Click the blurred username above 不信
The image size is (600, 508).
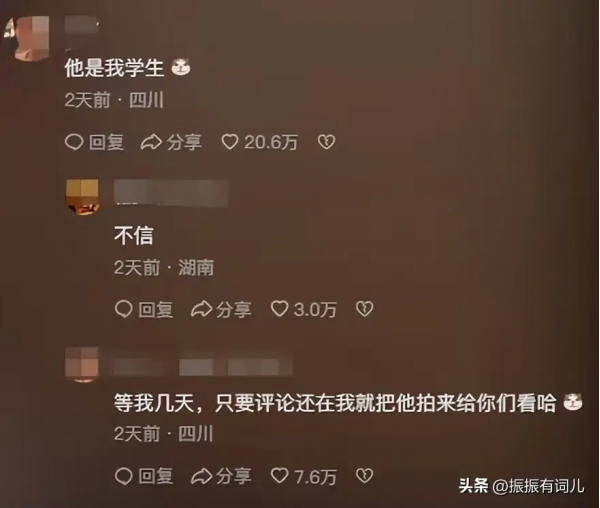tap(171, 193)
